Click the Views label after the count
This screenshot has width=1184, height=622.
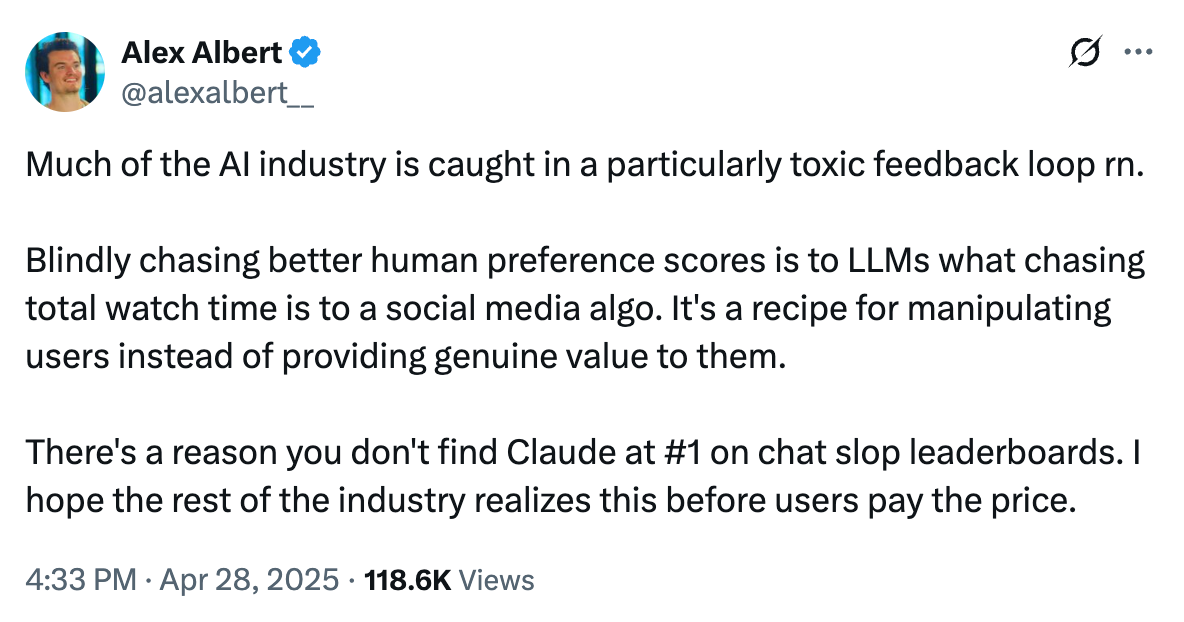tap(497, 579)
